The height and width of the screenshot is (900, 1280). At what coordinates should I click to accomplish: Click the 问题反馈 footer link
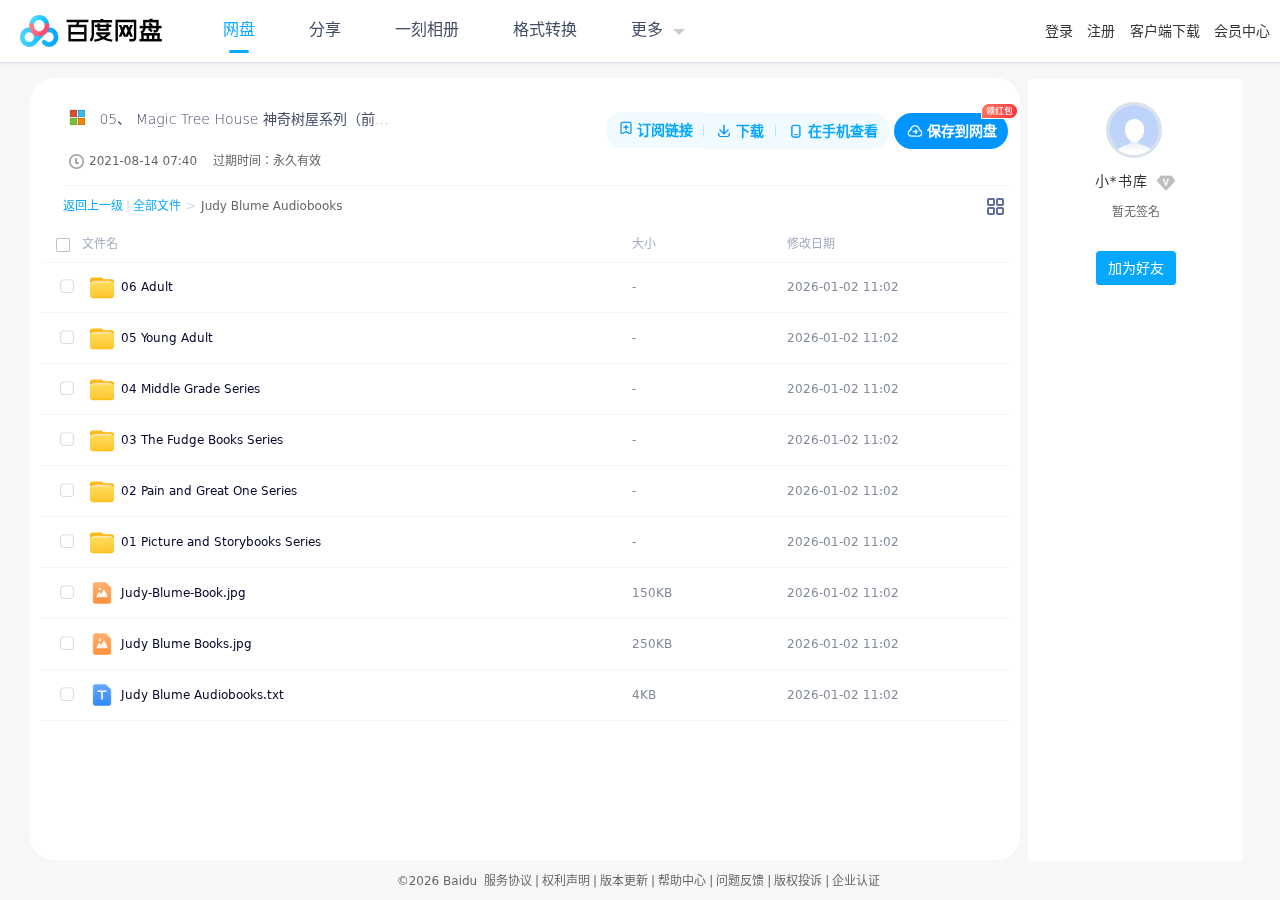[740, 881]
